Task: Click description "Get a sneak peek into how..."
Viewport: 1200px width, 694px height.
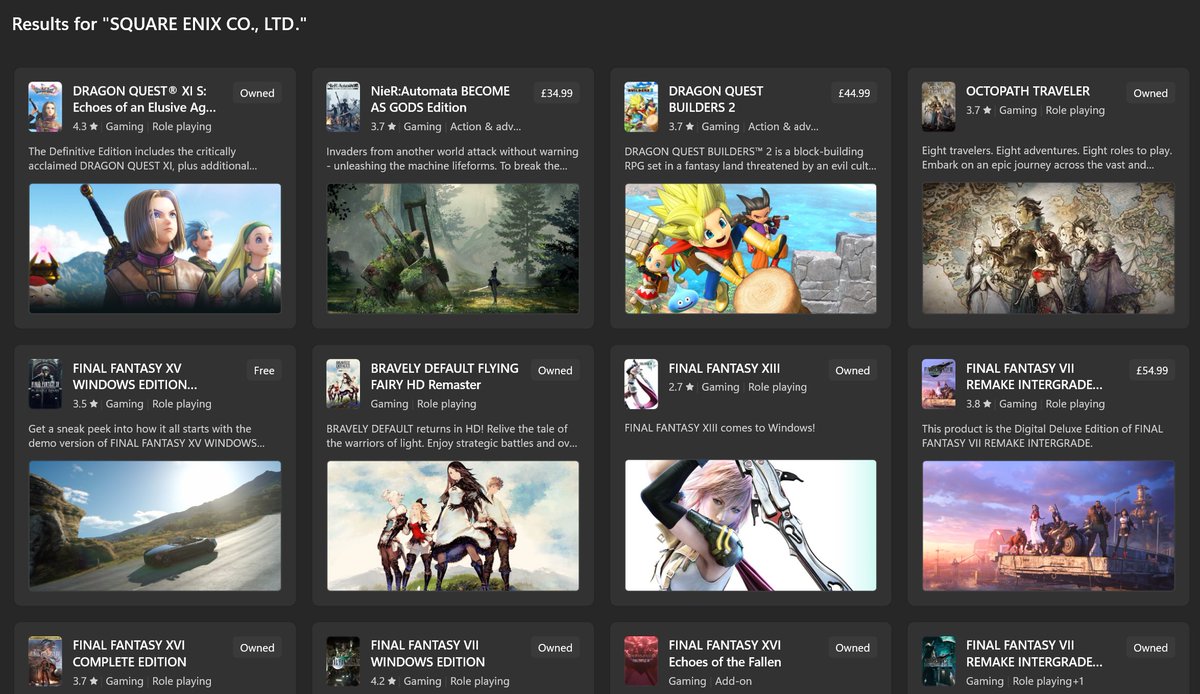Action: pyautogui.click(x=147, y=435)
